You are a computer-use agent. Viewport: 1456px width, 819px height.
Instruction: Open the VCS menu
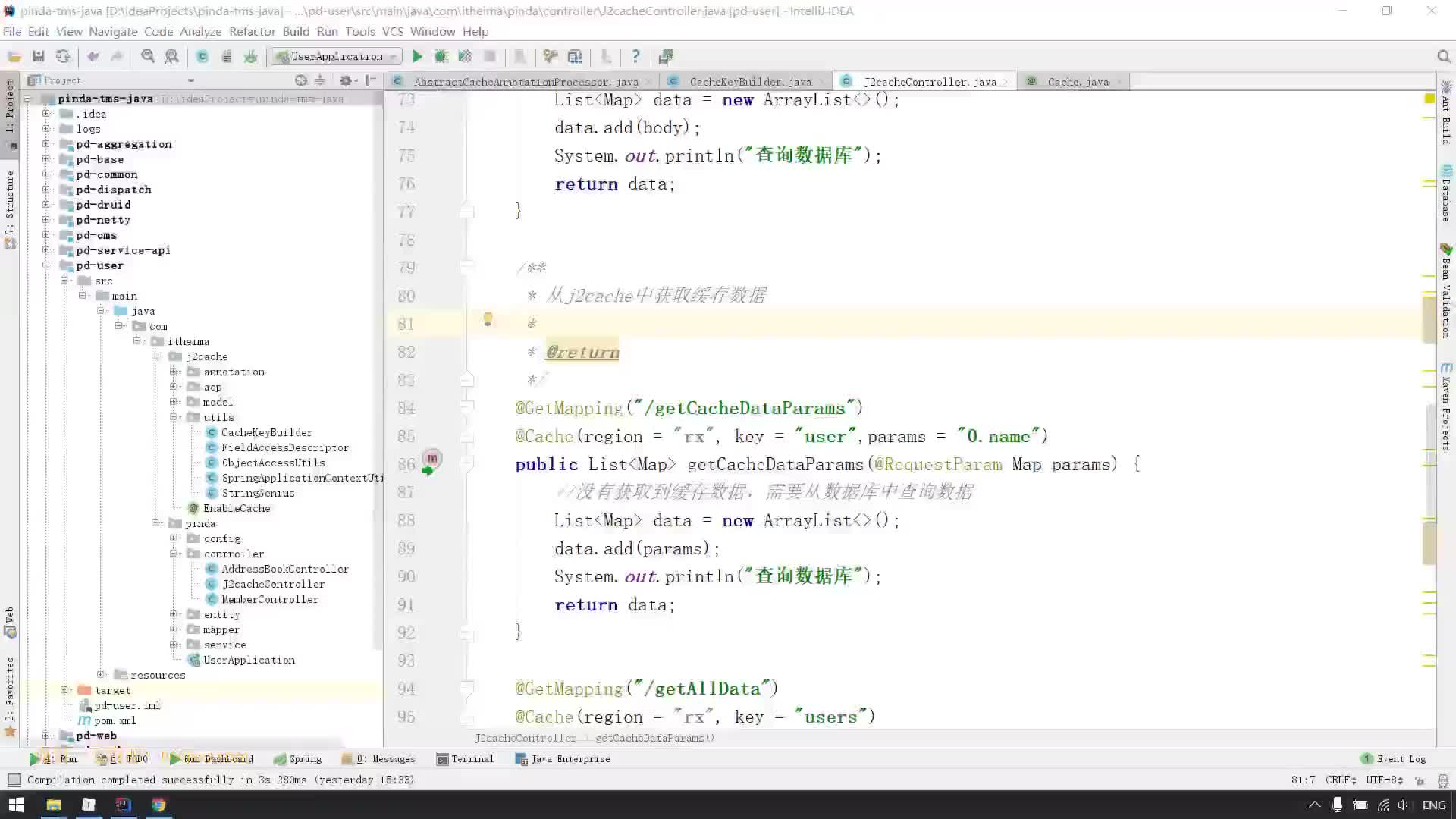(x=392, y=31)
